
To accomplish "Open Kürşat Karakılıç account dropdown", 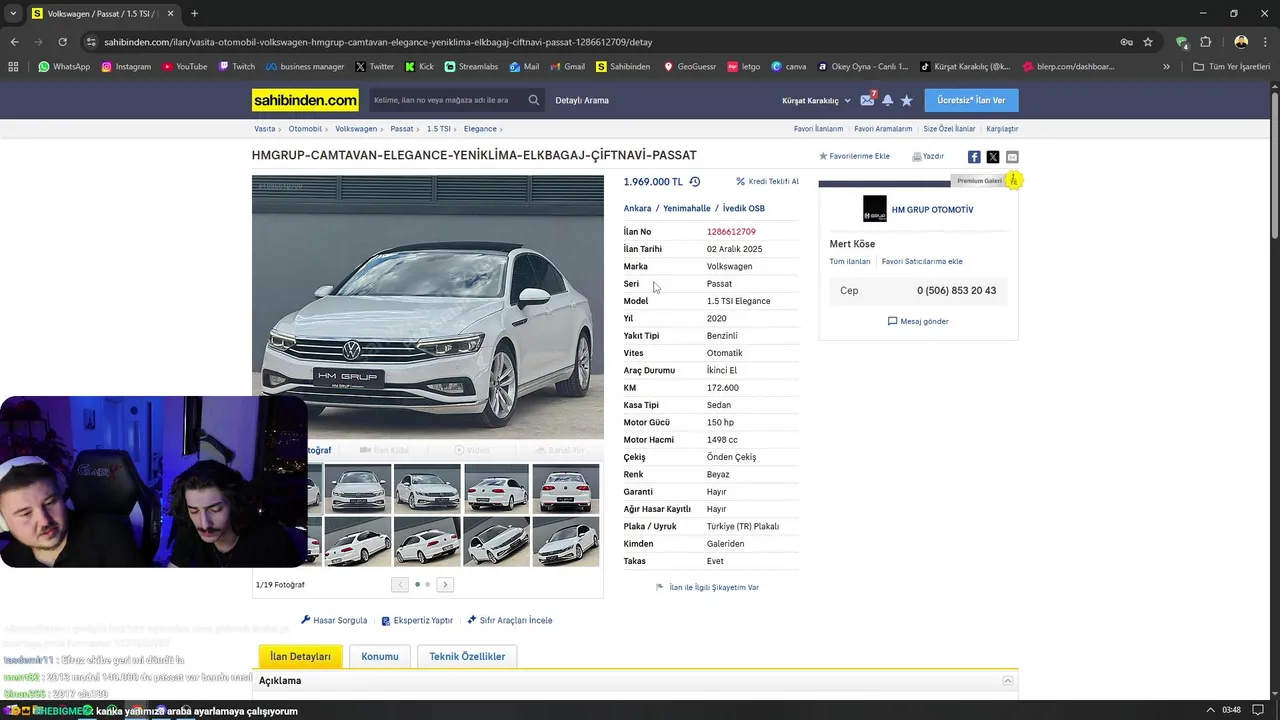I will pos(816,100).
